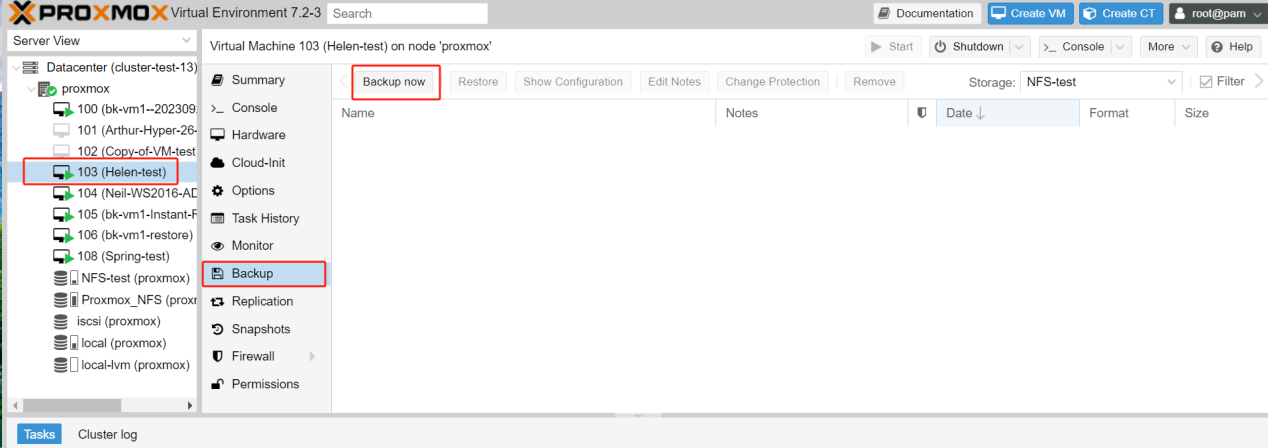This screenshot has height=448, width=1268.
Task: Open the Backup tab
Action: pyautogui.click(x=265, y=274)
